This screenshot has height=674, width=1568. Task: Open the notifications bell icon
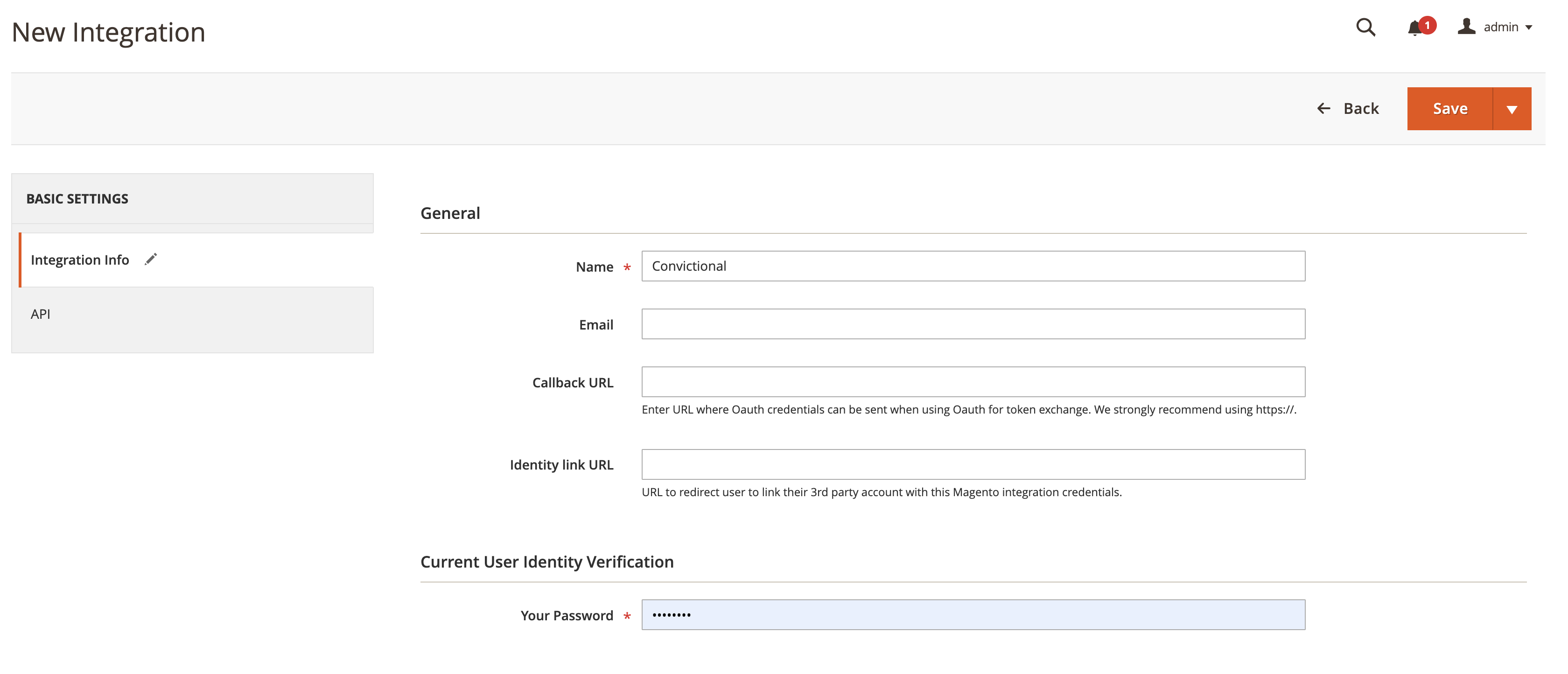point(1414,28)
